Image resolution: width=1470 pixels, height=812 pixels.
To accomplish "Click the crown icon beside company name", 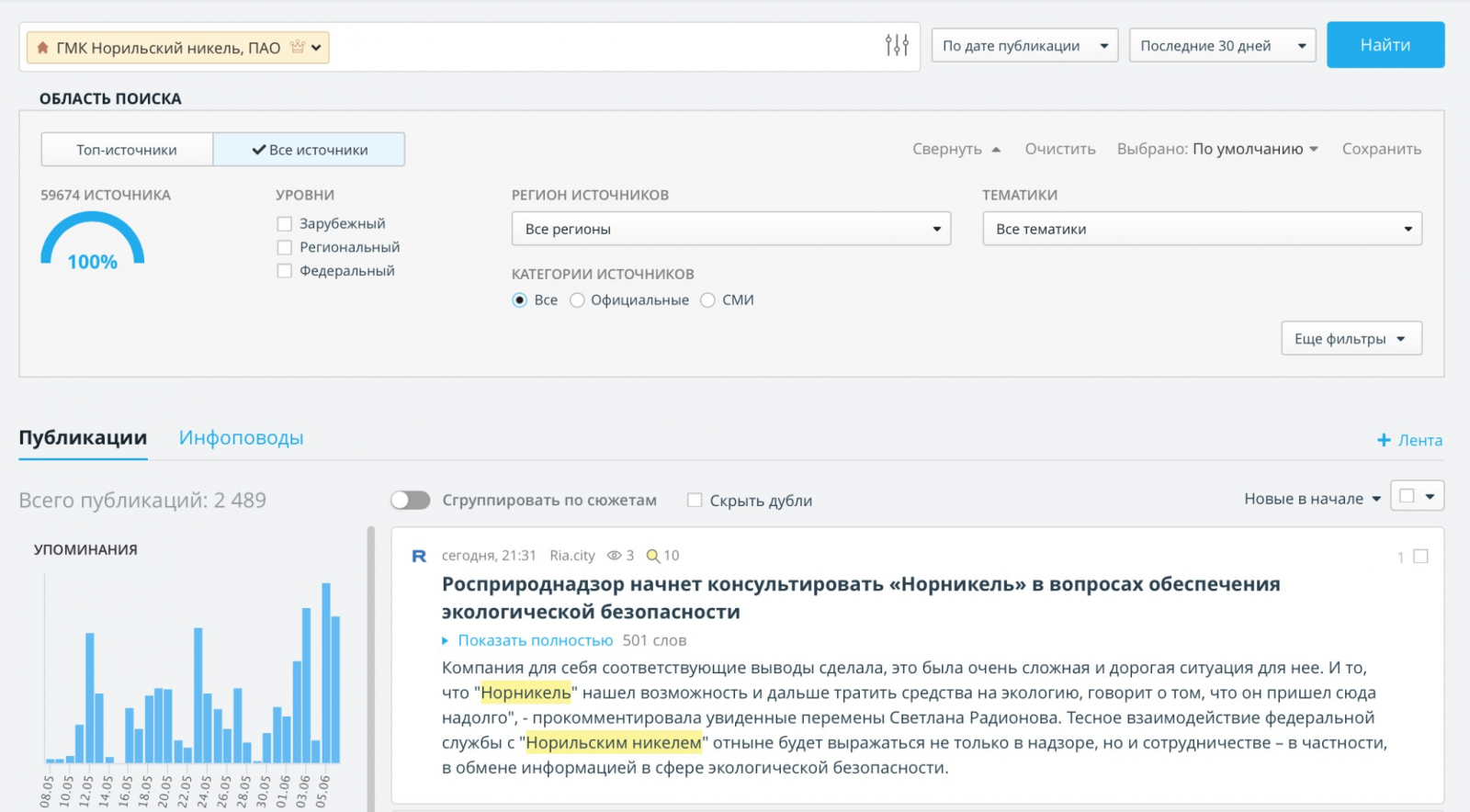I will click(297, 47).
